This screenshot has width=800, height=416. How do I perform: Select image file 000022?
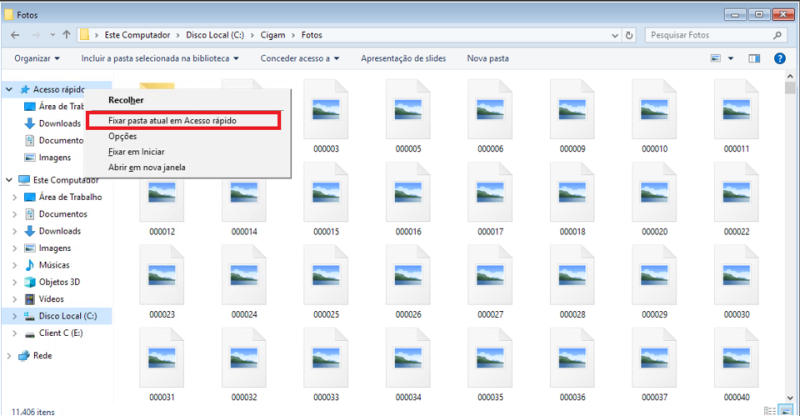(736, 199)
